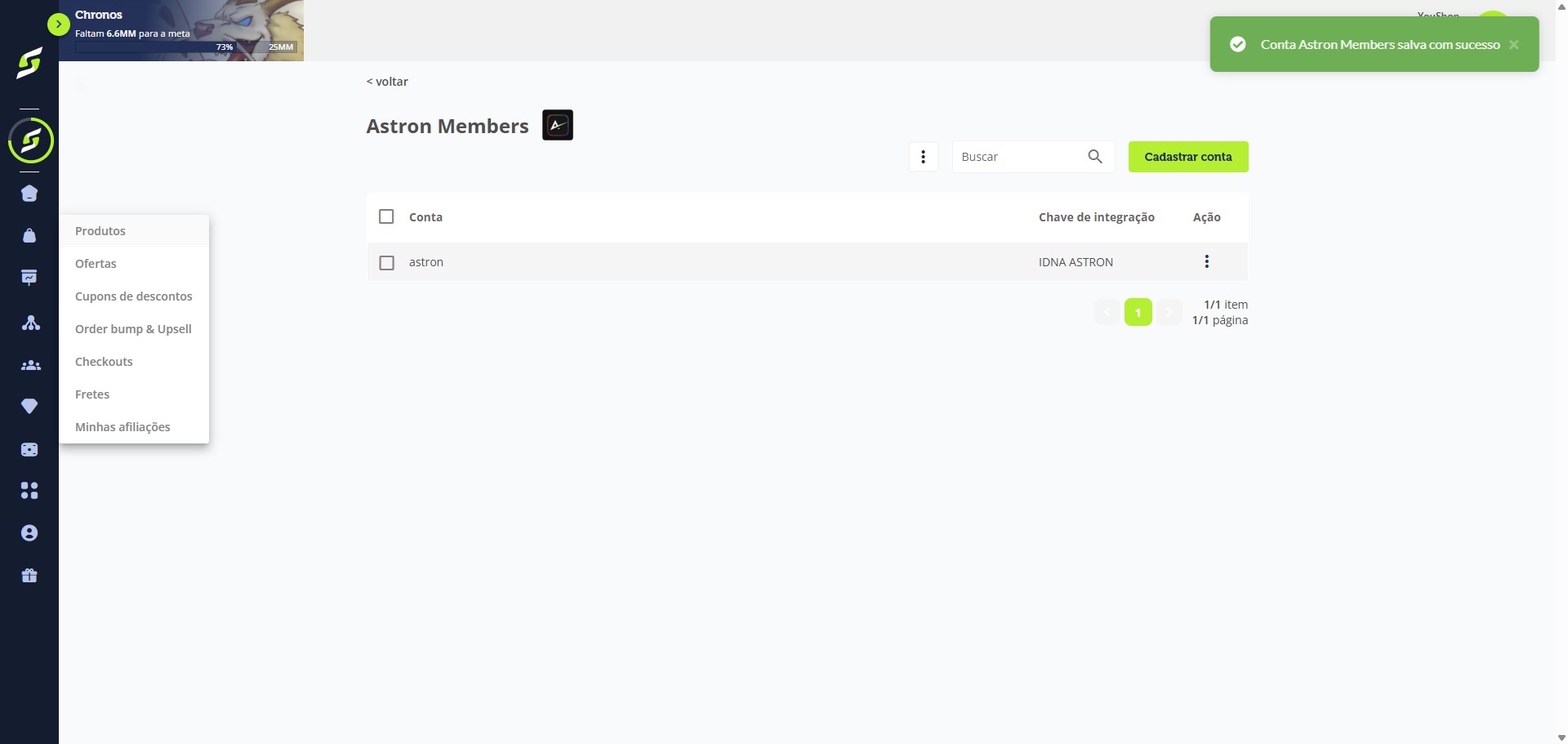Click the Cadastrar conta button
The width and height of the screenshot is (1568, 744).
(x=1188, y=157)
